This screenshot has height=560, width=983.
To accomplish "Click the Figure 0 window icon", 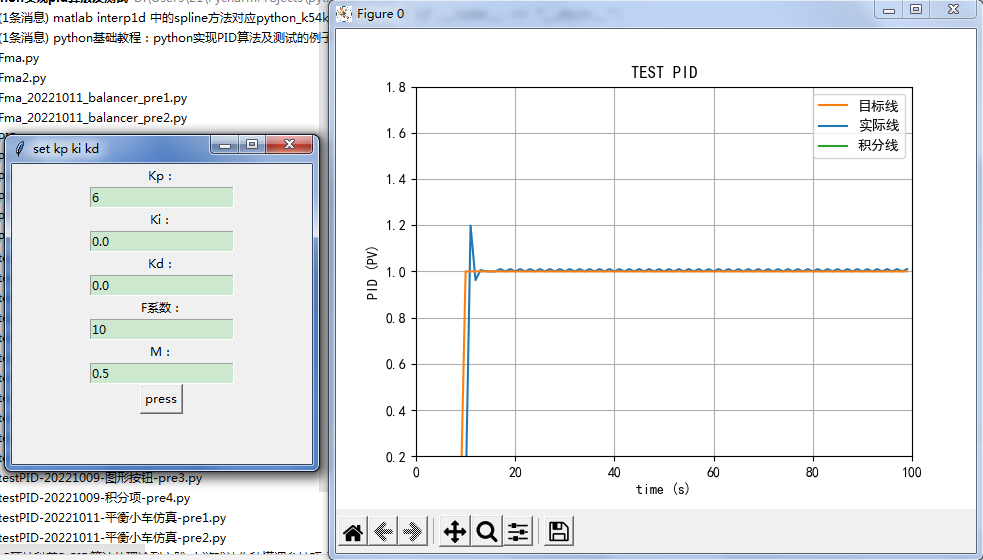I will [x=345, y=13].
